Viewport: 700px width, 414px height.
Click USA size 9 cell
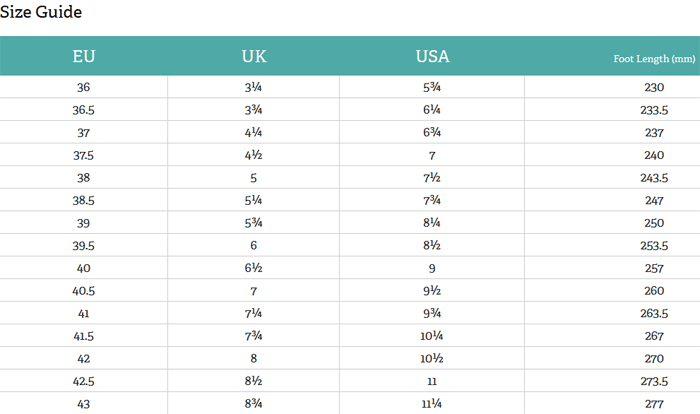(x=432, y=267)
